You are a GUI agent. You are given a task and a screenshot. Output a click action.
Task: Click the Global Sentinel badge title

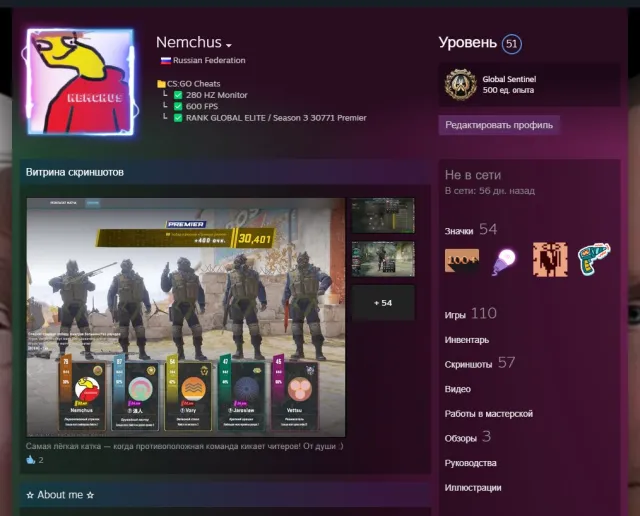[x=509, y=79]
